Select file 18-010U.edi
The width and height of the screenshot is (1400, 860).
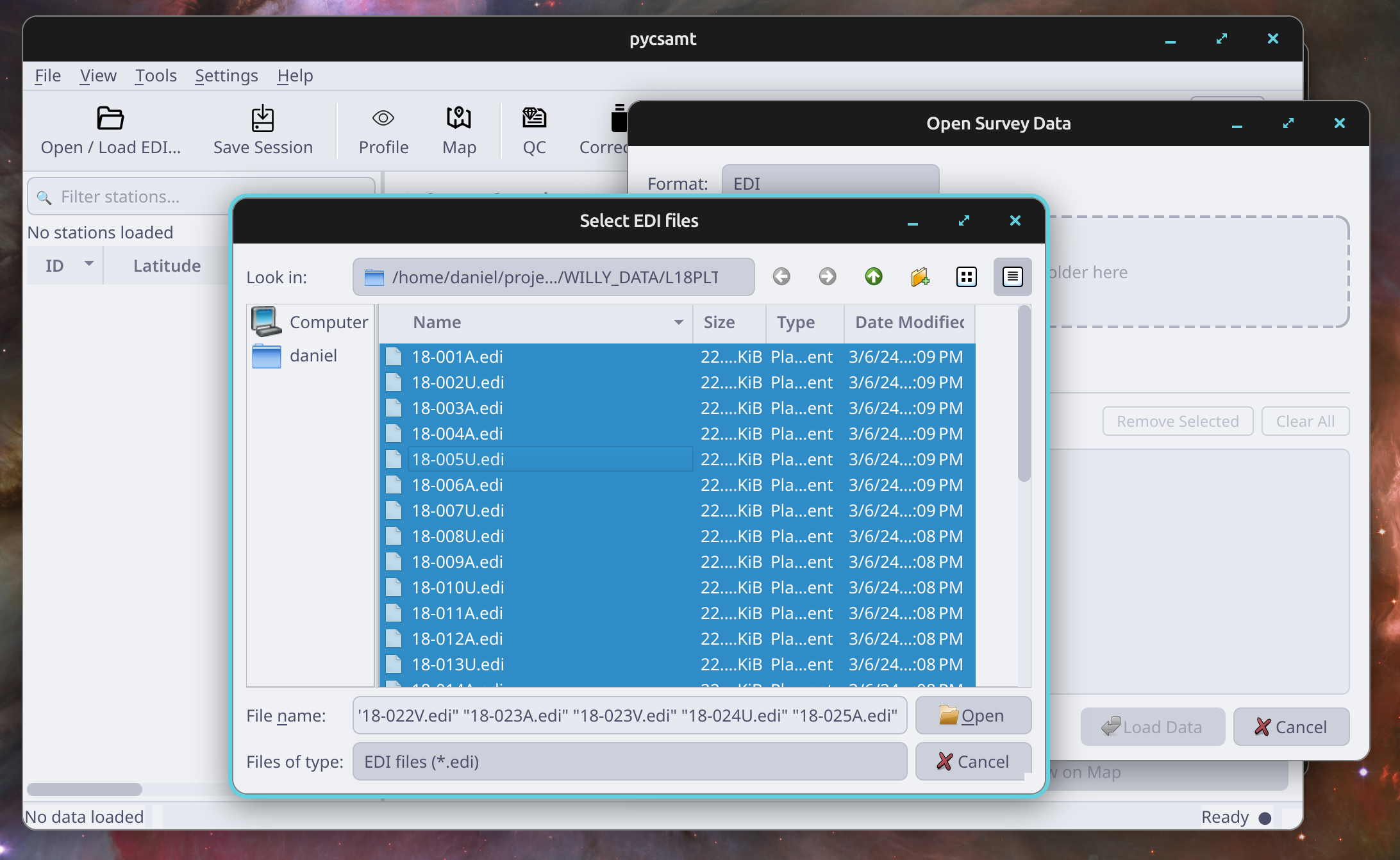(x=677, y=588)
